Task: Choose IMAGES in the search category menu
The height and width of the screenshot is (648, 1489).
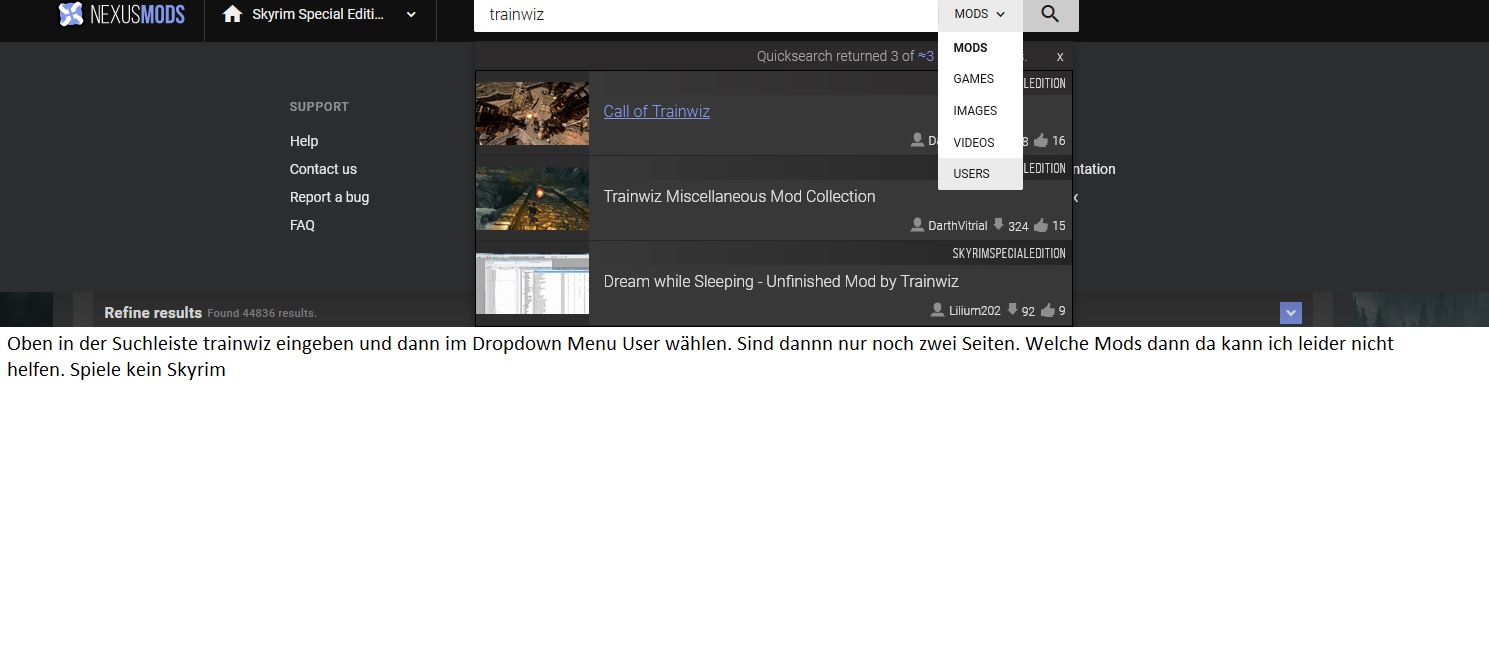Action: 975,111
